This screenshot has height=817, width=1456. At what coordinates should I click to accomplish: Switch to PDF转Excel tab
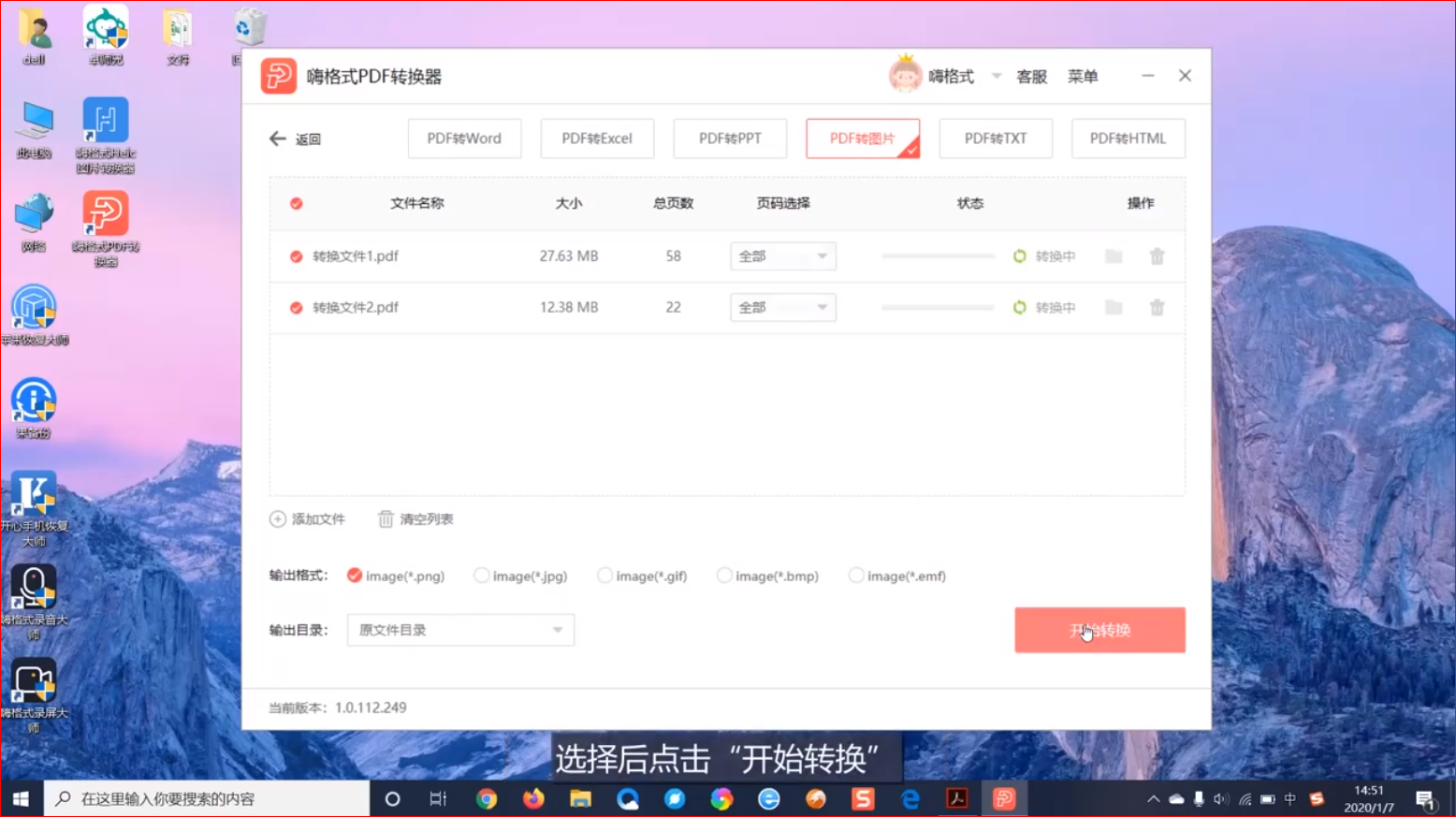point(597,139)
